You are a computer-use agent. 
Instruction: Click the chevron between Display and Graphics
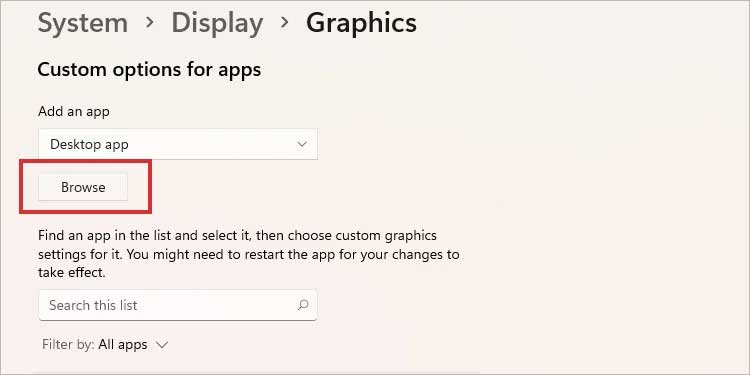285,22
